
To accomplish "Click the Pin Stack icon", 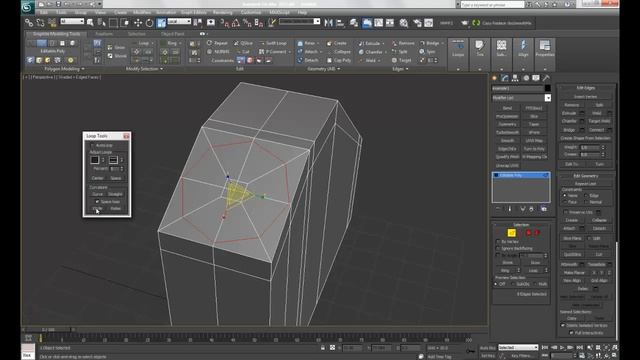I will click(x=498, y=209).
